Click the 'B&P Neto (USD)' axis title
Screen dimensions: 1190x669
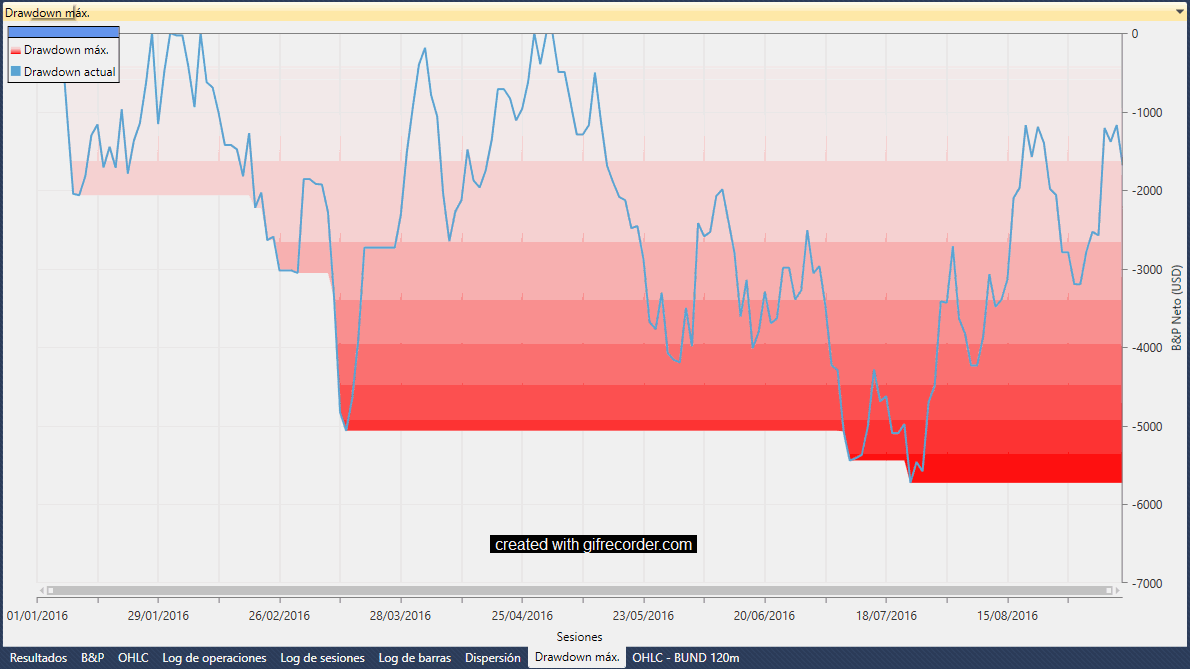click(1176, 307)
